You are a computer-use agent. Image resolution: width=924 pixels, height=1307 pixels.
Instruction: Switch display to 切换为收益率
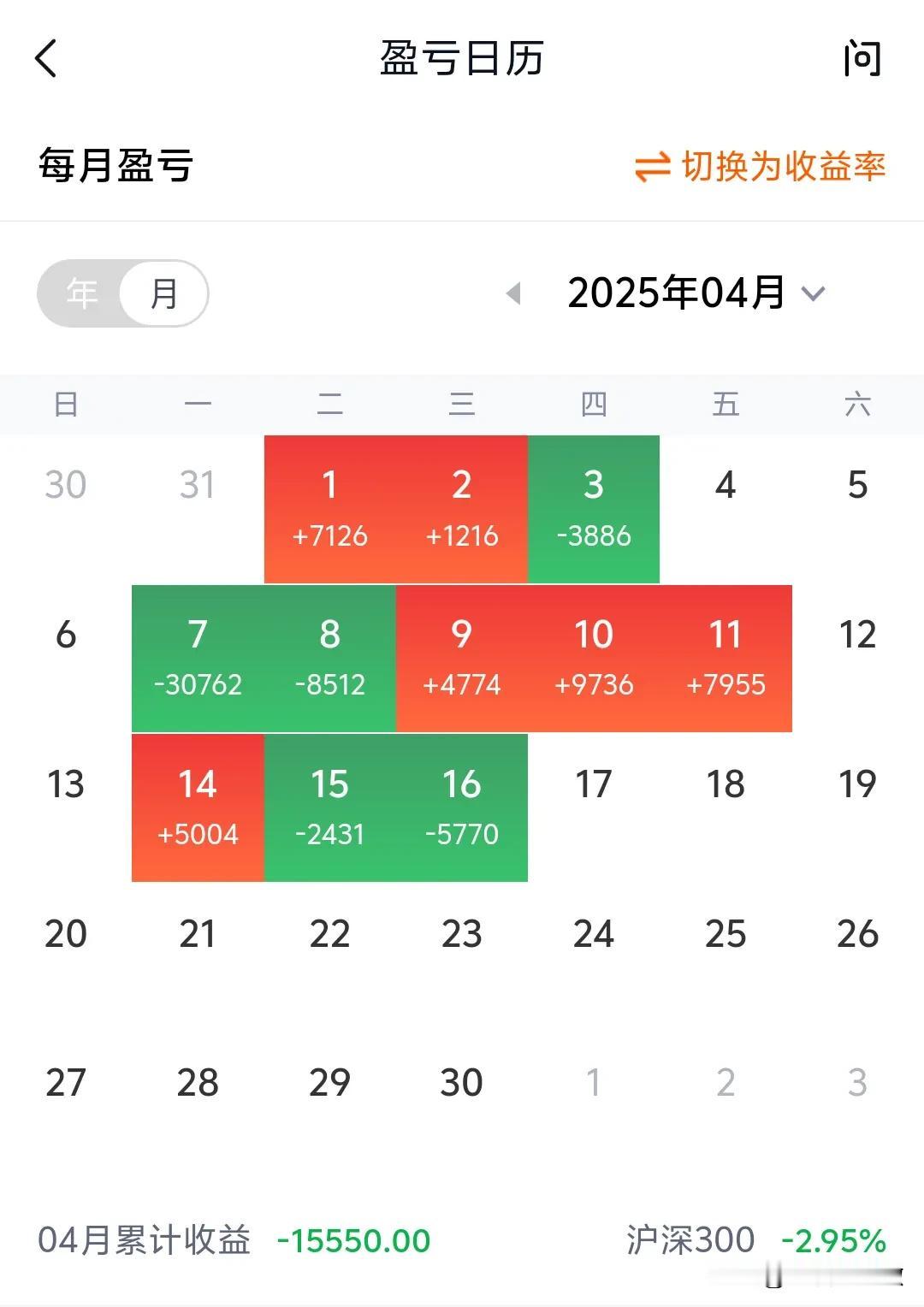[783, 167]
